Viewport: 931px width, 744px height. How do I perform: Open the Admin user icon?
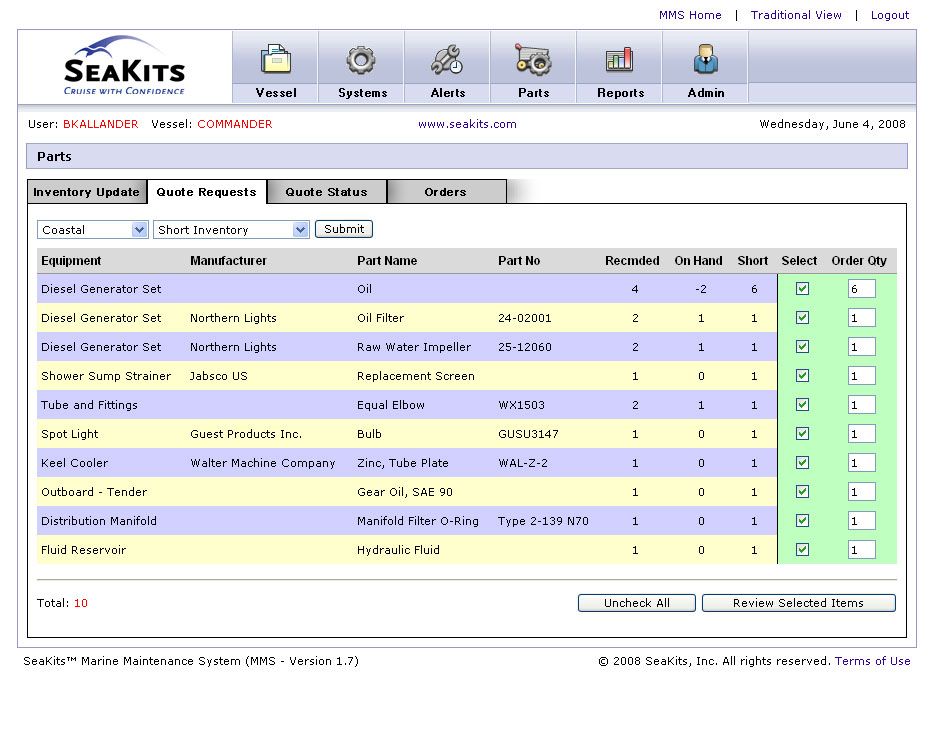(705, 61)
